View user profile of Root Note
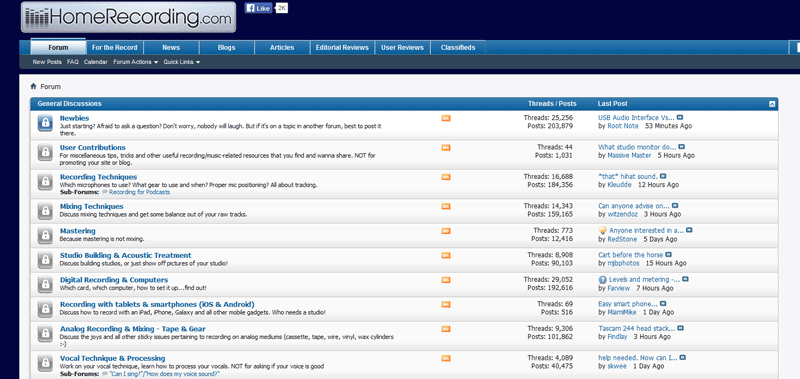The width and height of the screenshot is (800, 379). [623, 126]
